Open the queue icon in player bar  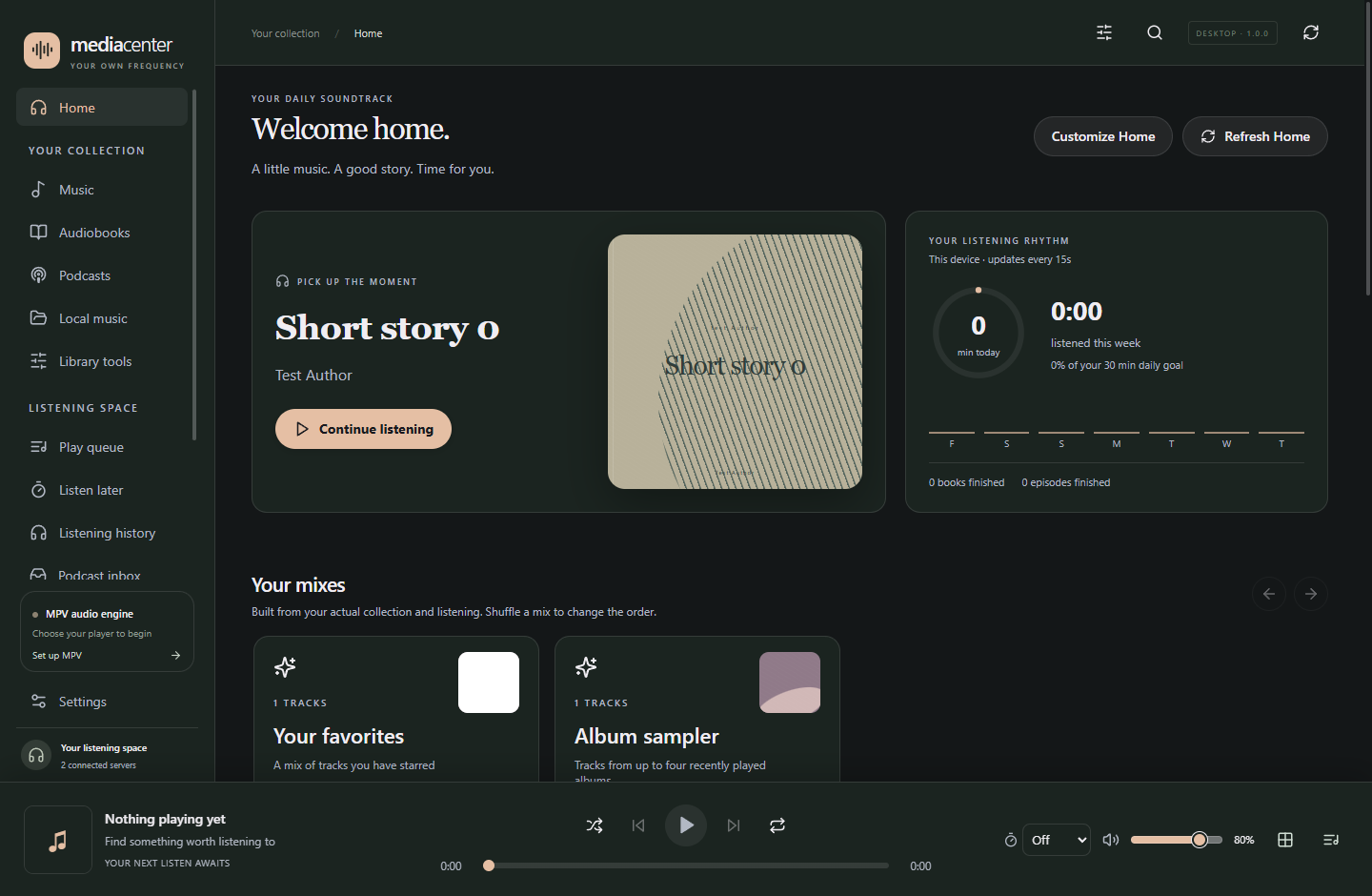(x=1331, y=840)
